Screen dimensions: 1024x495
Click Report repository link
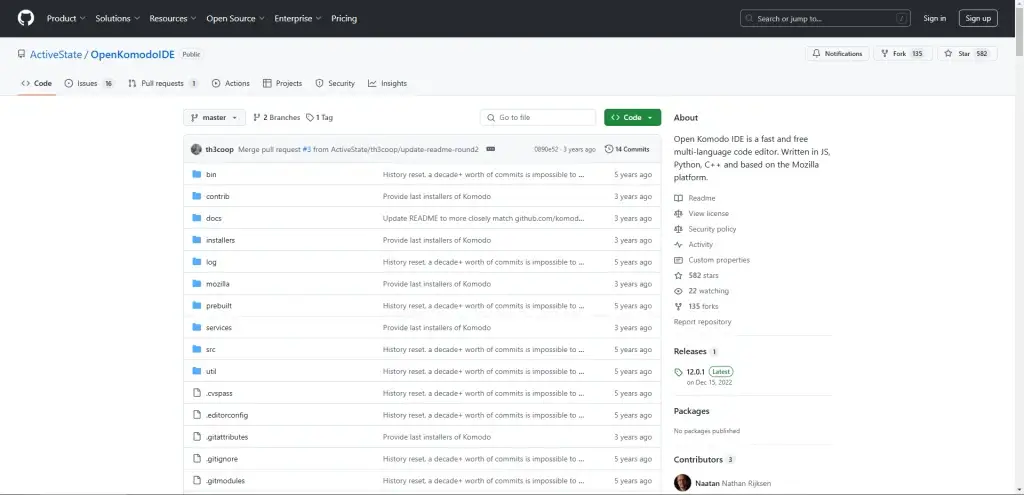tap(703, 322)
